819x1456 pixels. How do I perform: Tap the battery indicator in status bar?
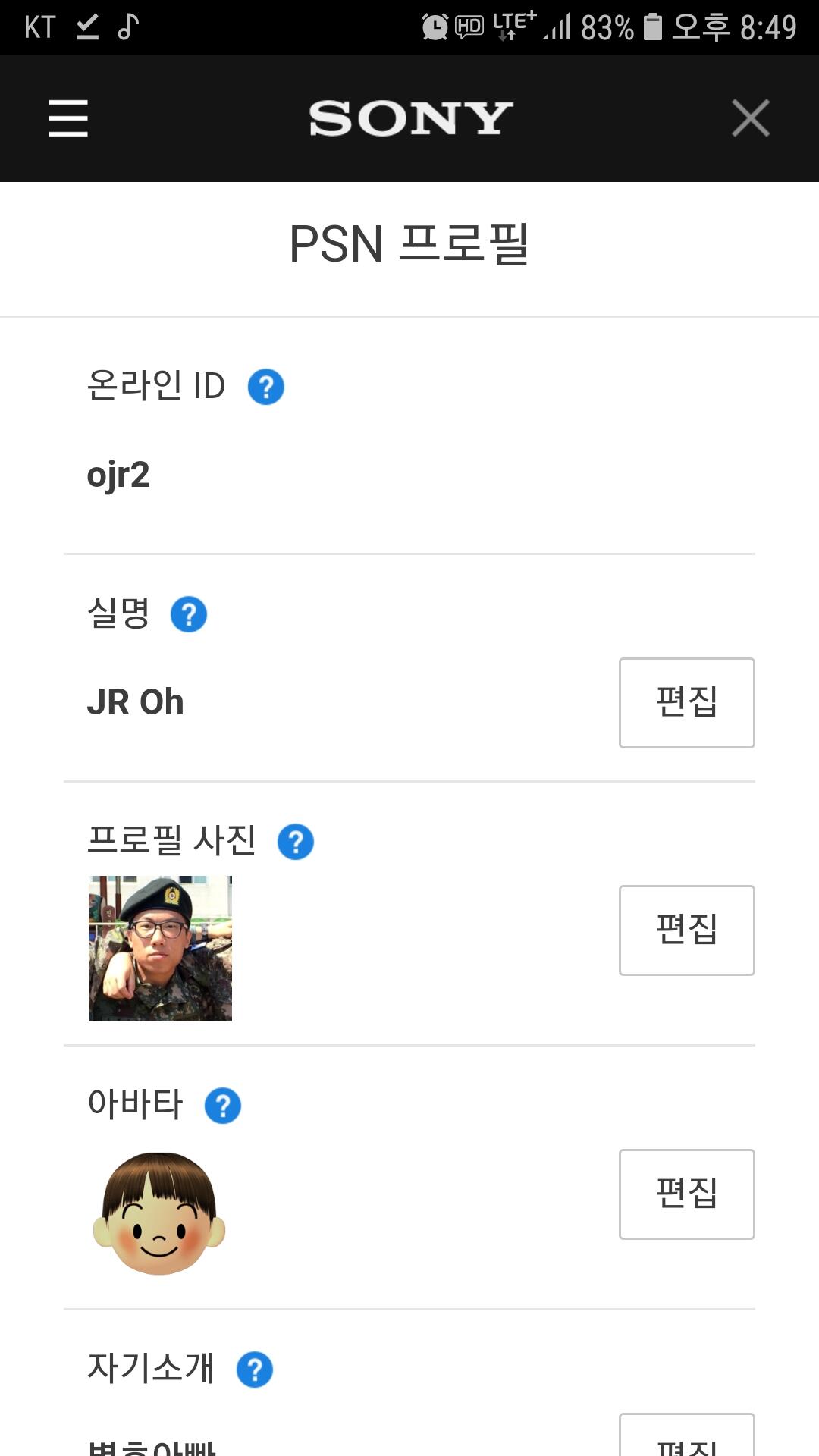(x=653, y=27)
